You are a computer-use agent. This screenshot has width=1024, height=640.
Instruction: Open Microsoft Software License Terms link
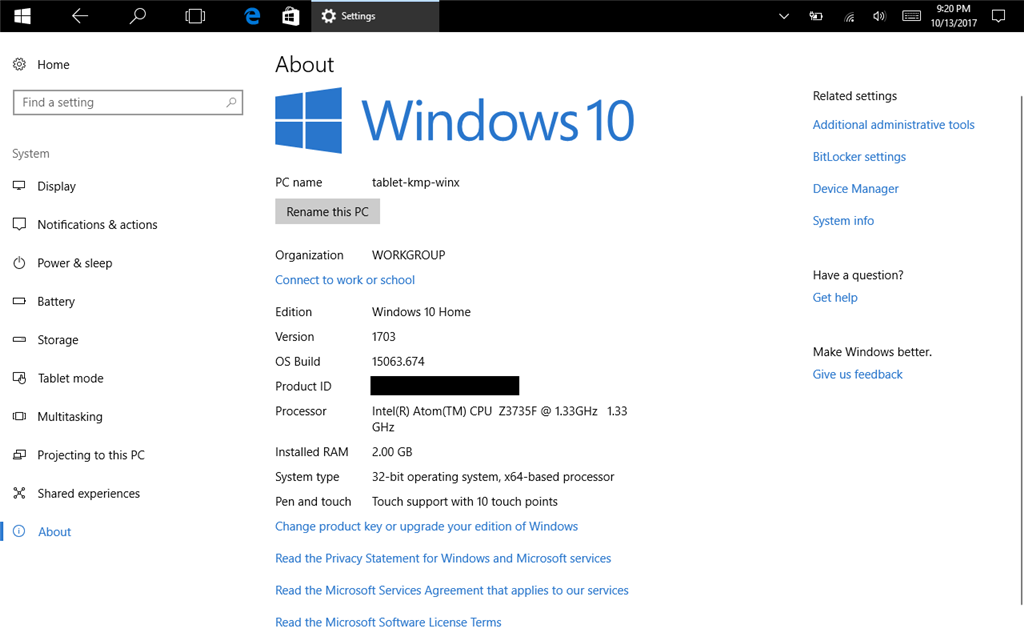[388, 622]
